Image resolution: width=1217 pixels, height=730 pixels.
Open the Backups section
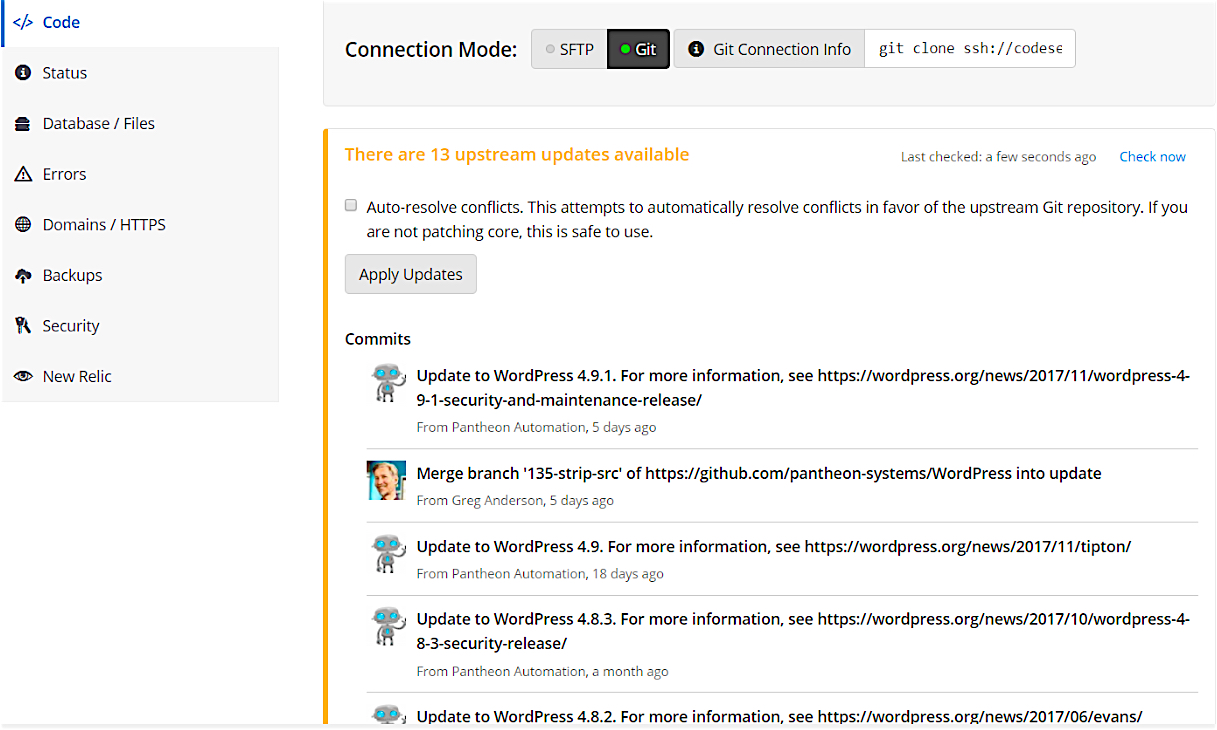coord(141,275)
